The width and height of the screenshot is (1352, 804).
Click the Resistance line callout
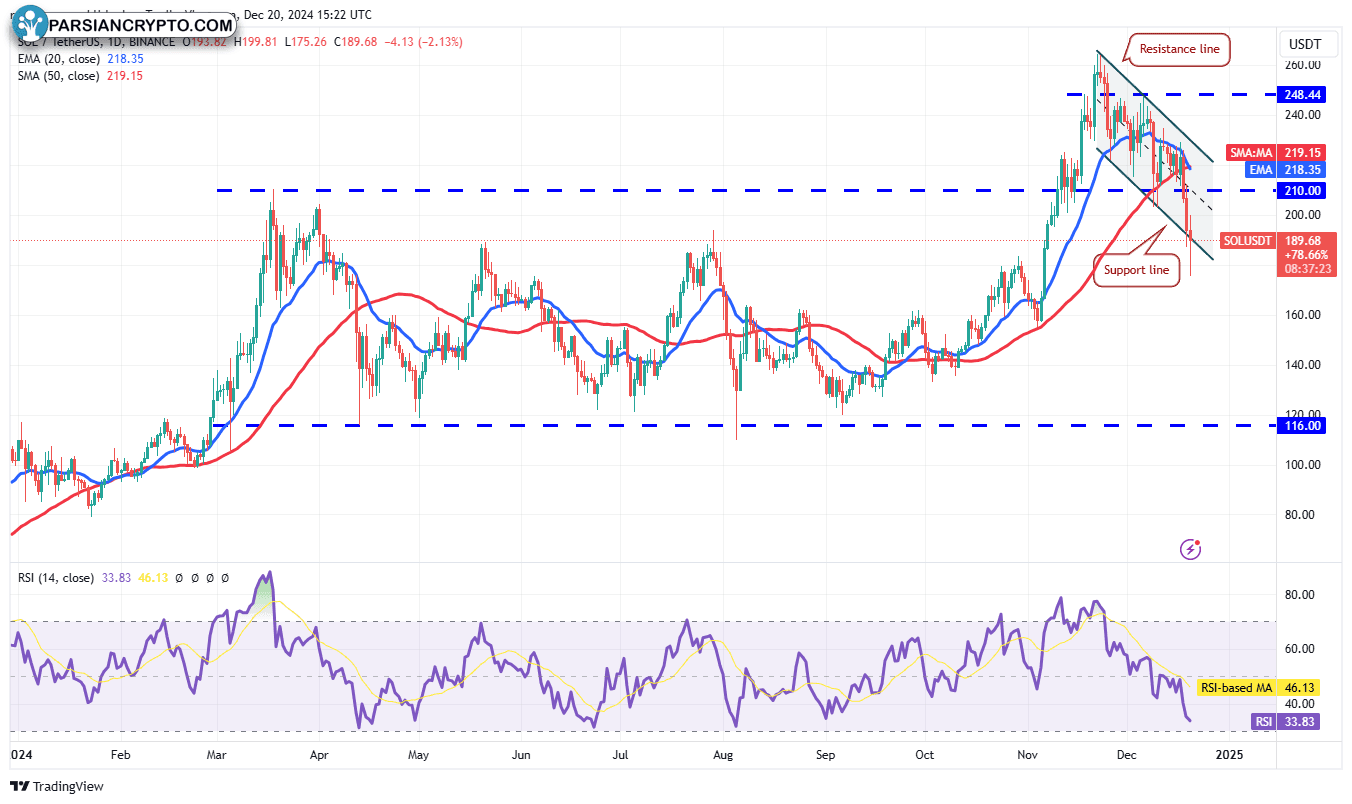coord(1179,48)
